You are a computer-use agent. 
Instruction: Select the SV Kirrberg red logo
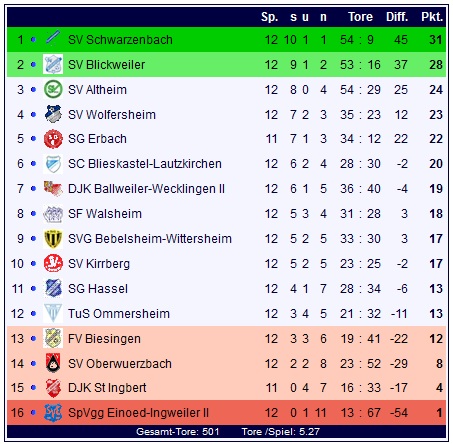[53, 263]
